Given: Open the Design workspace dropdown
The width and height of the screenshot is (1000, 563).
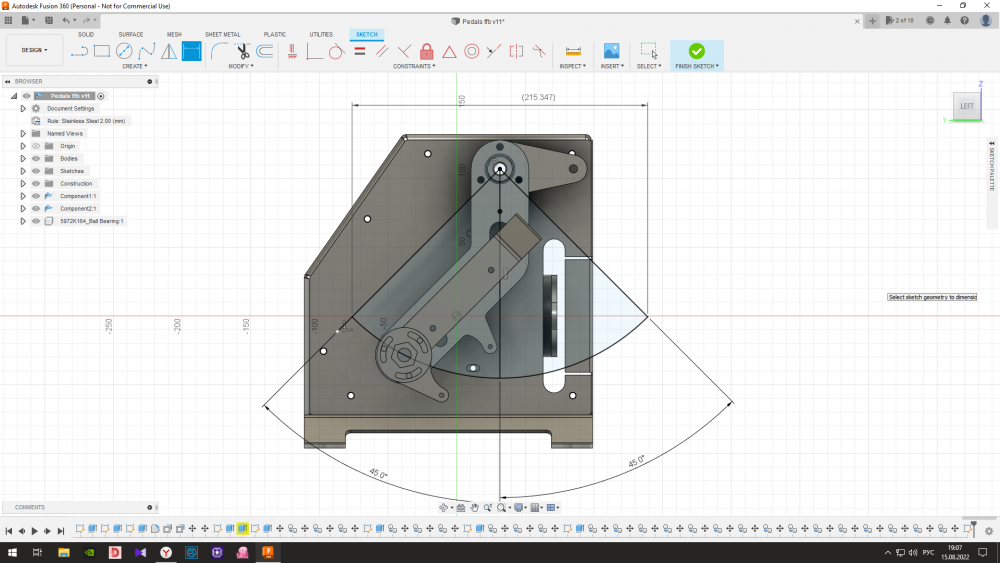Looking at the screenshot, I should click(x=34, y=50).
